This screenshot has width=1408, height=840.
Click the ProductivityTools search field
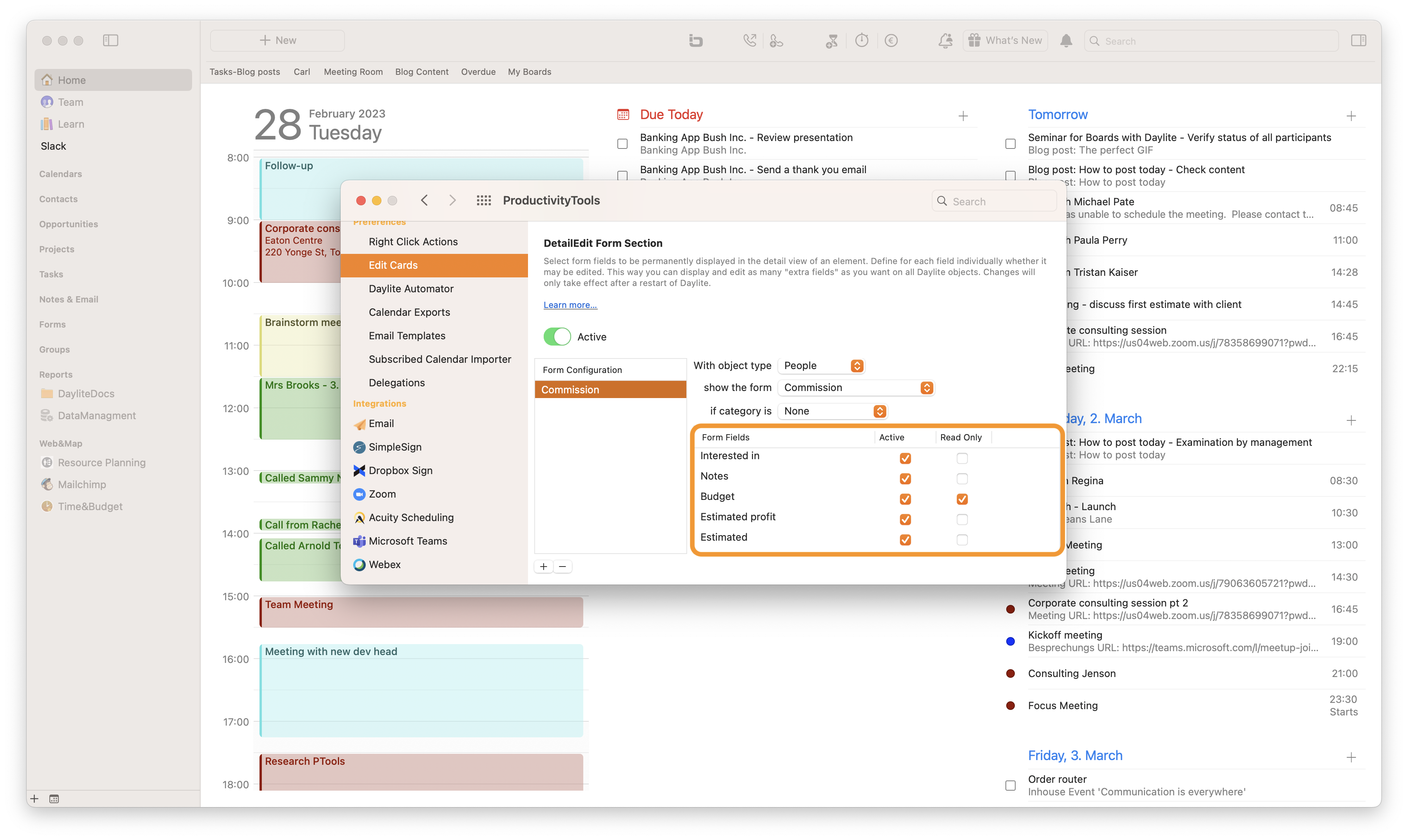click(x=994, y=201)
